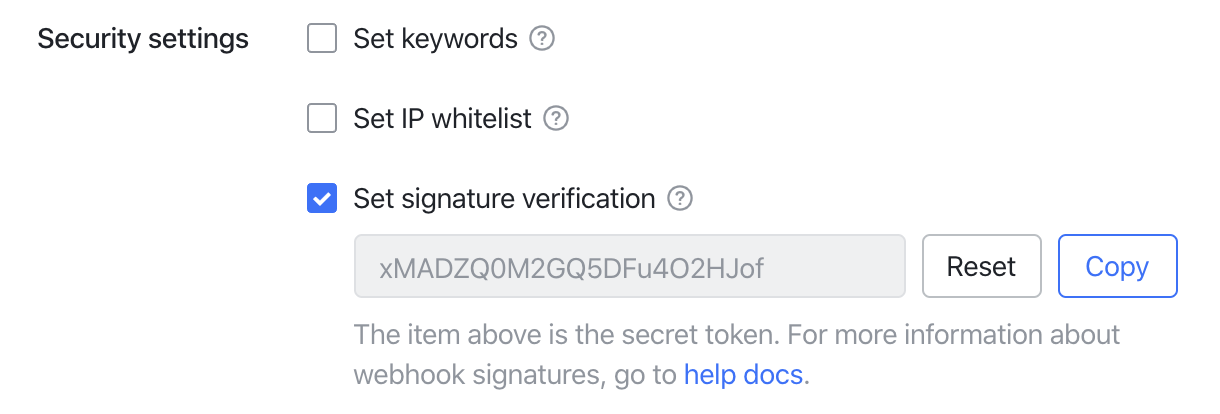Click the Security settings section heading
This screenshot has height=414, width=1220.
pyautogui.click(x=143, y=40)
